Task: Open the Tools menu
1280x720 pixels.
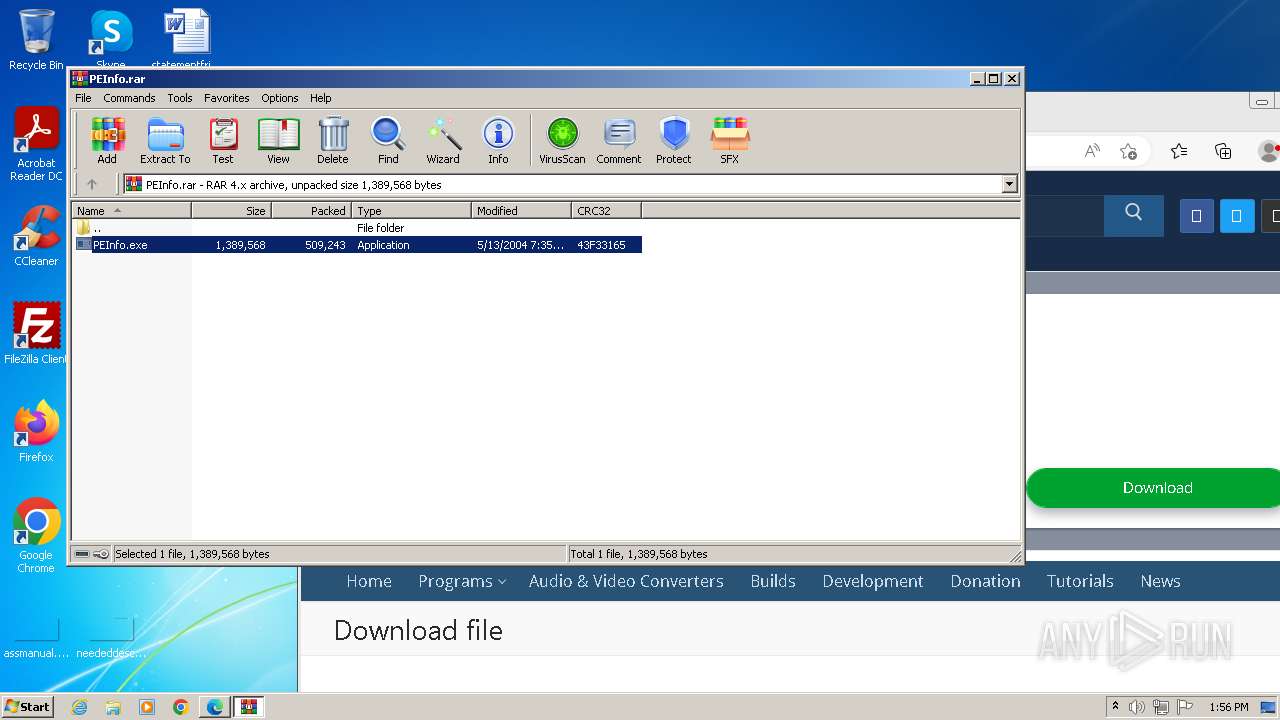Action: [x=180, y=98]
